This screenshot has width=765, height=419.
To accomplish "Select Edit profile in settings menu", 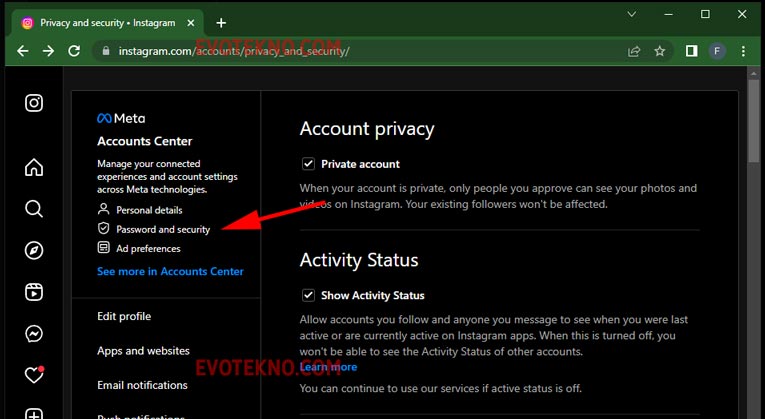I will 124,316.
